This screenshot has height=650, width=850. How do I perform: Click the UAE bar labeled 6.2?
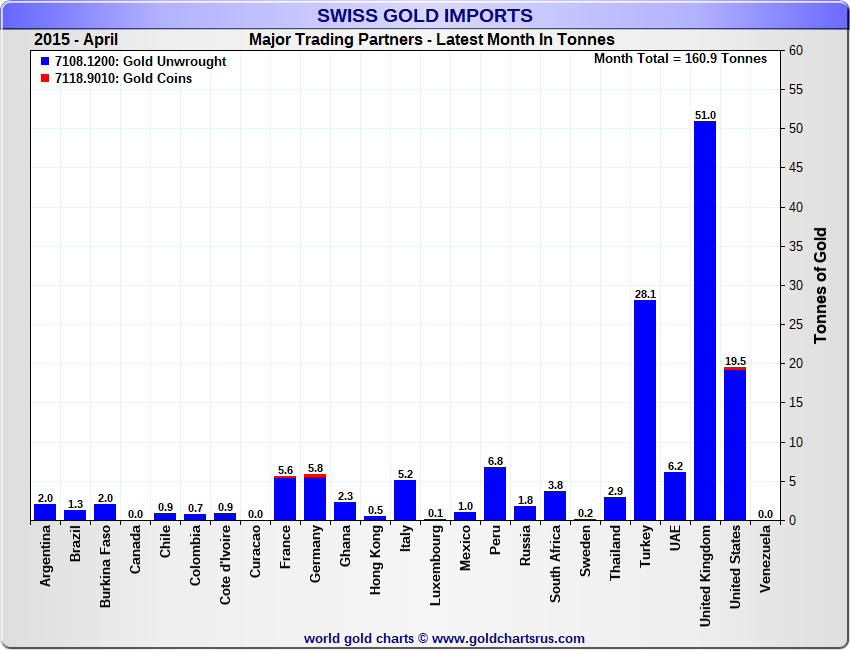(x=675, y=496)
